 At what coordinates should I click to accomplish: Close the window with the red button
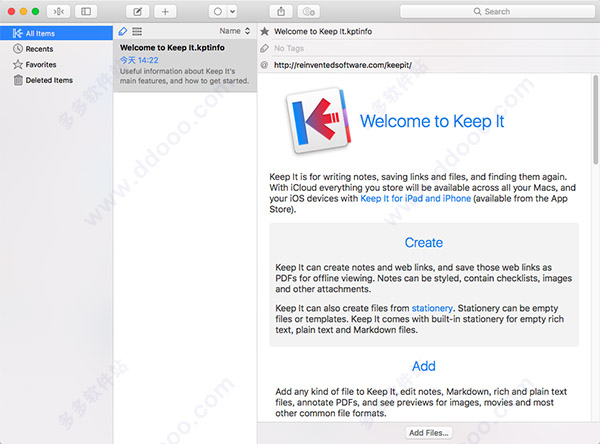[x=11, y=11]
